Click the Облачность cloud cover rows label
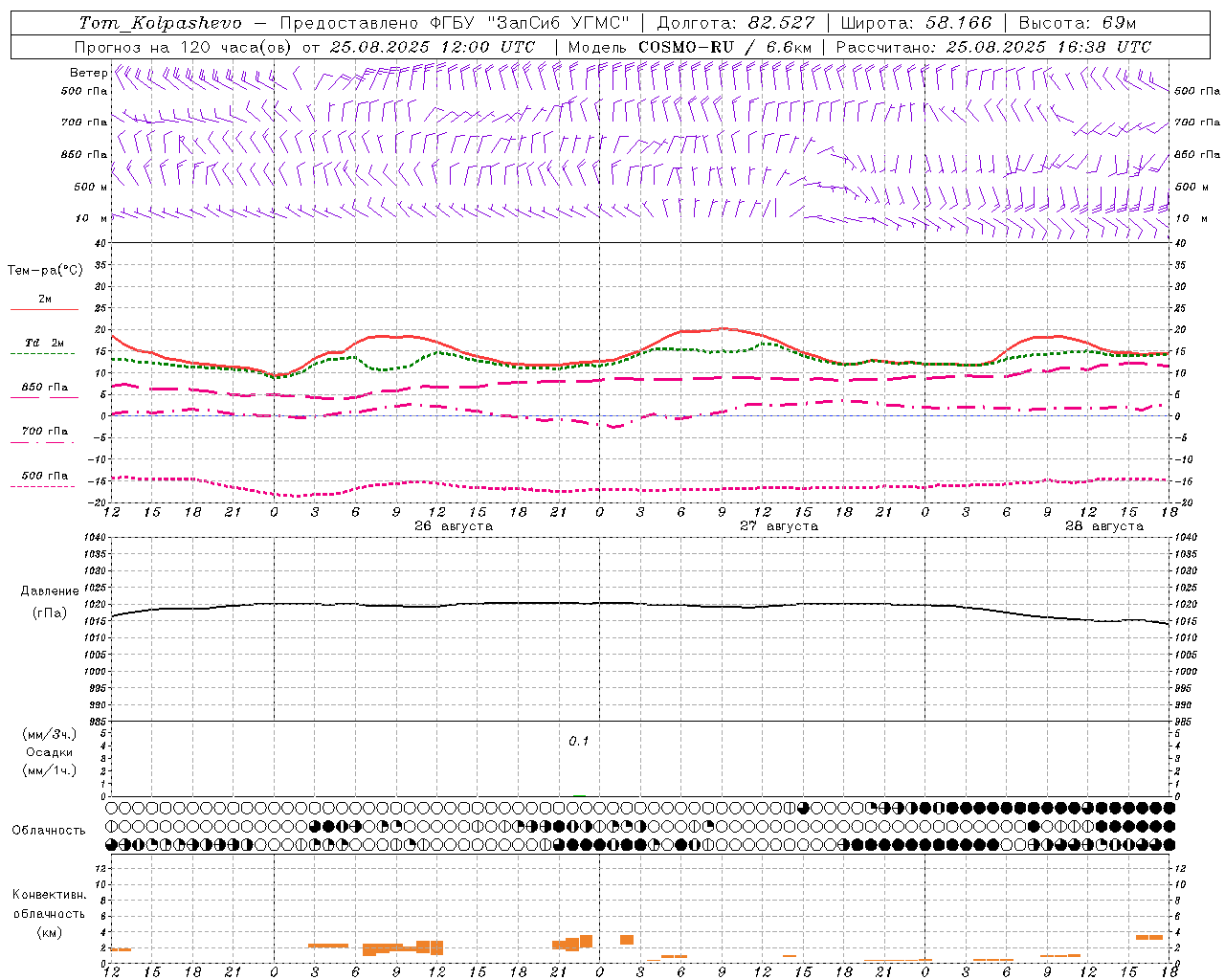Screen dimensions: 1225x980 coord(49,831)
